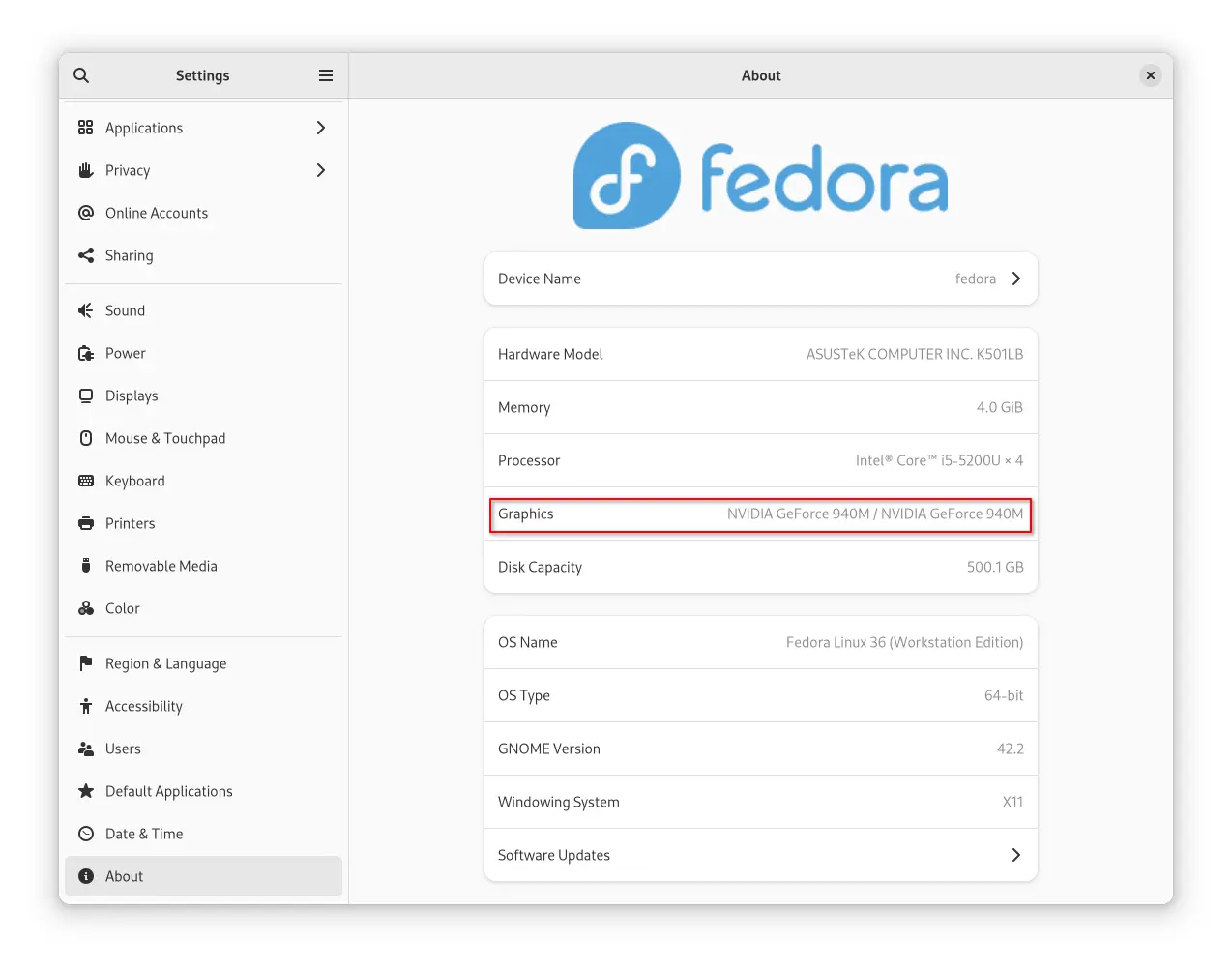This screenshot has width=1232, height=969.
Task: Select the Displays monitor icon
Action: point(86,396)
